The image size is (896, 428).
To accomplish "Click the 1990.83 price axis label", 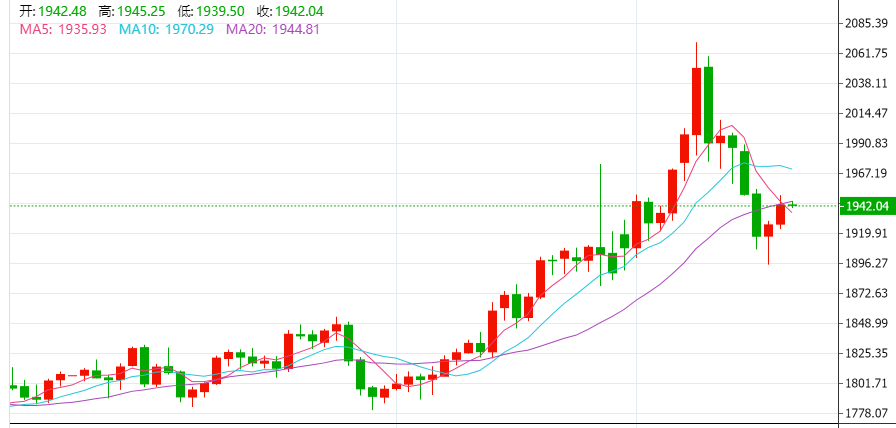I will click(x=867, y=144).
